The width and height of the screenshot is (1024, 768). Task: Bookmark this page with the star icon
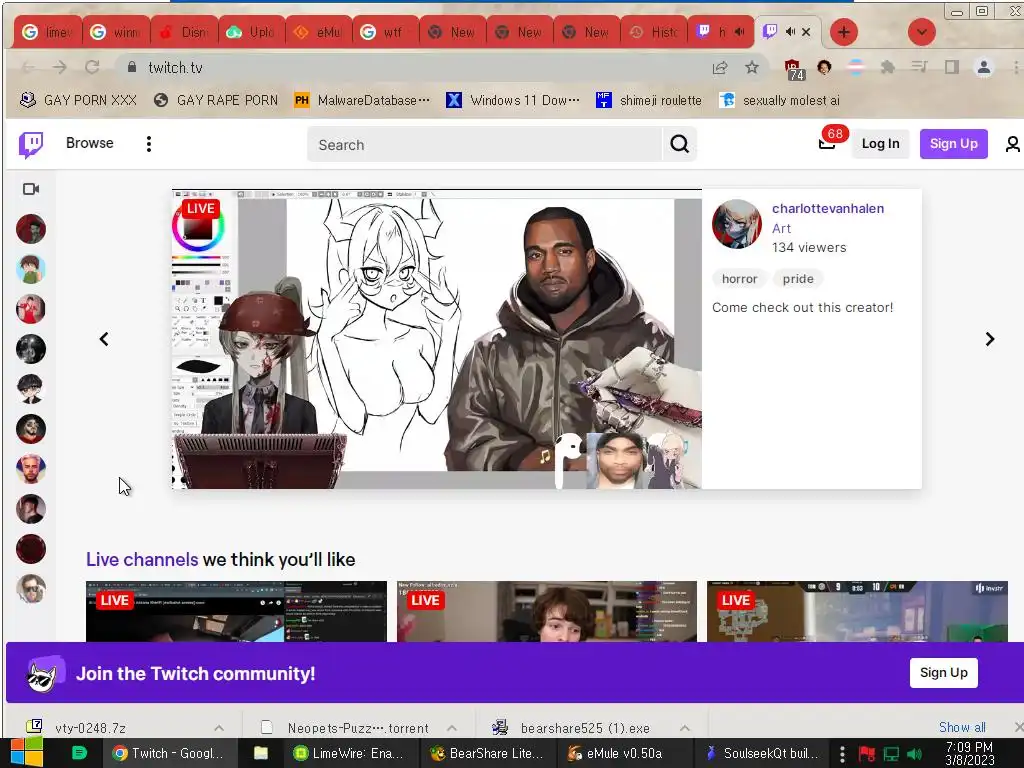(x=752, y=67)
